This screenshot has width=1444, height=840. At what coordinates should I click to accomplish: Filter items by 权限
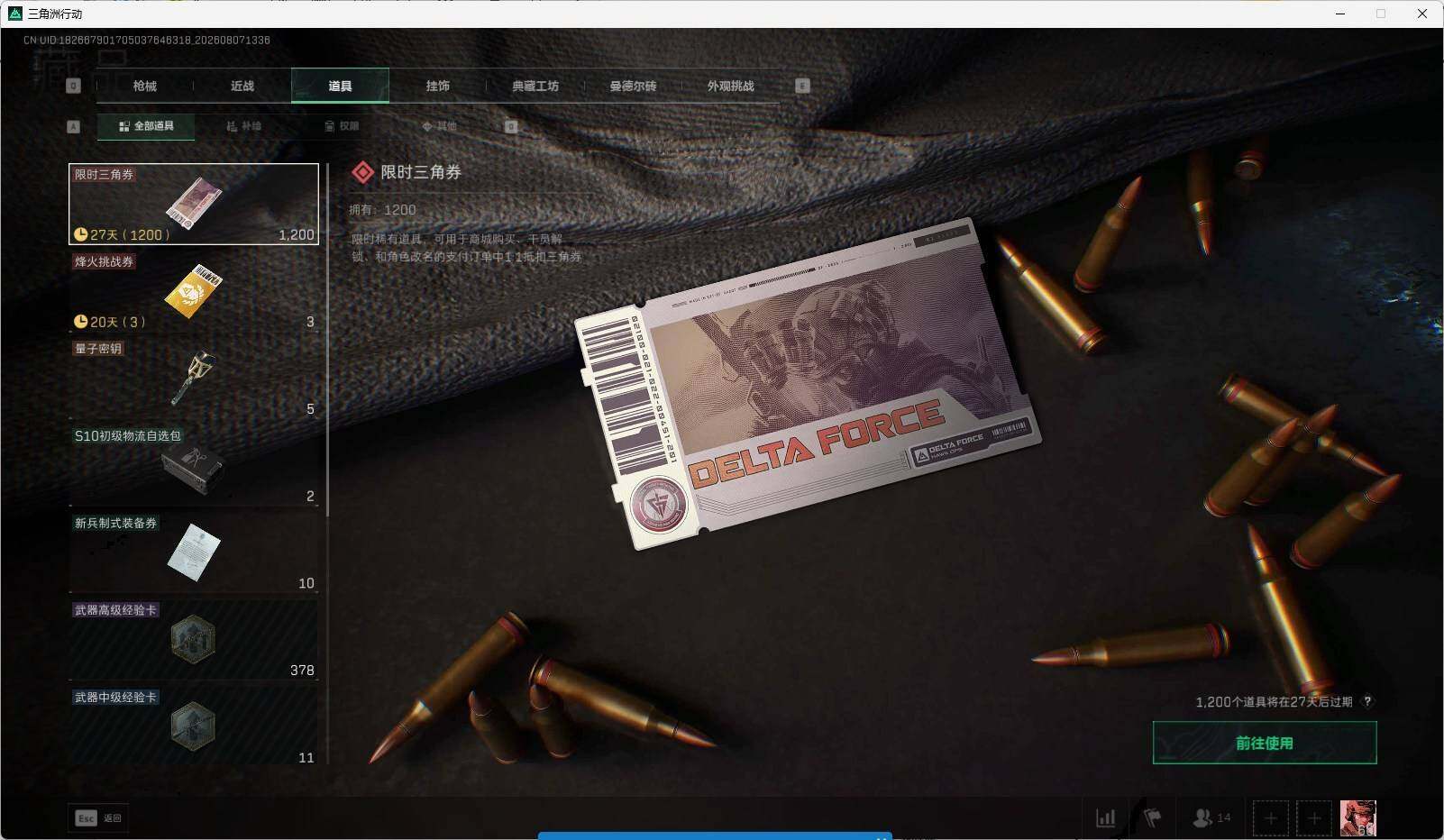click(x=342, y=126)
